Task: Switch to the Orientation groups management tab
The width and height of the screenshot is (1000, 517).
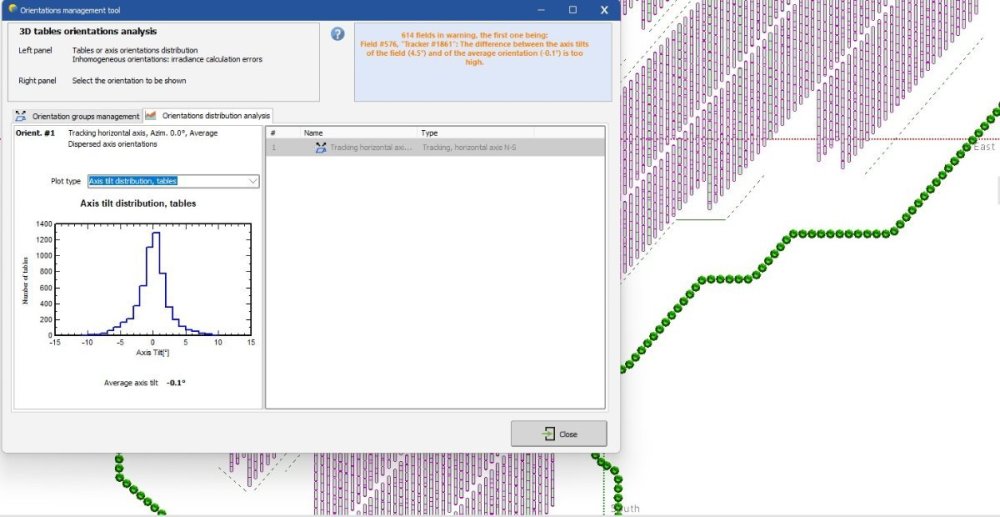Action: (x=77, y=116)
